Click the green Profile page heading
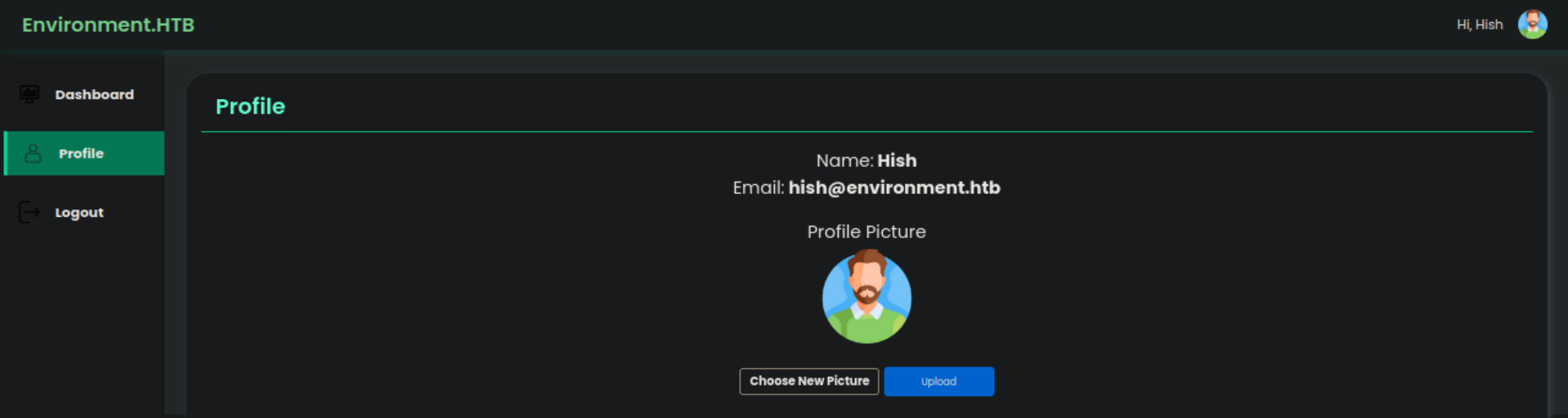The height and width of the screenshot is (418, 1568). [250, 106]
